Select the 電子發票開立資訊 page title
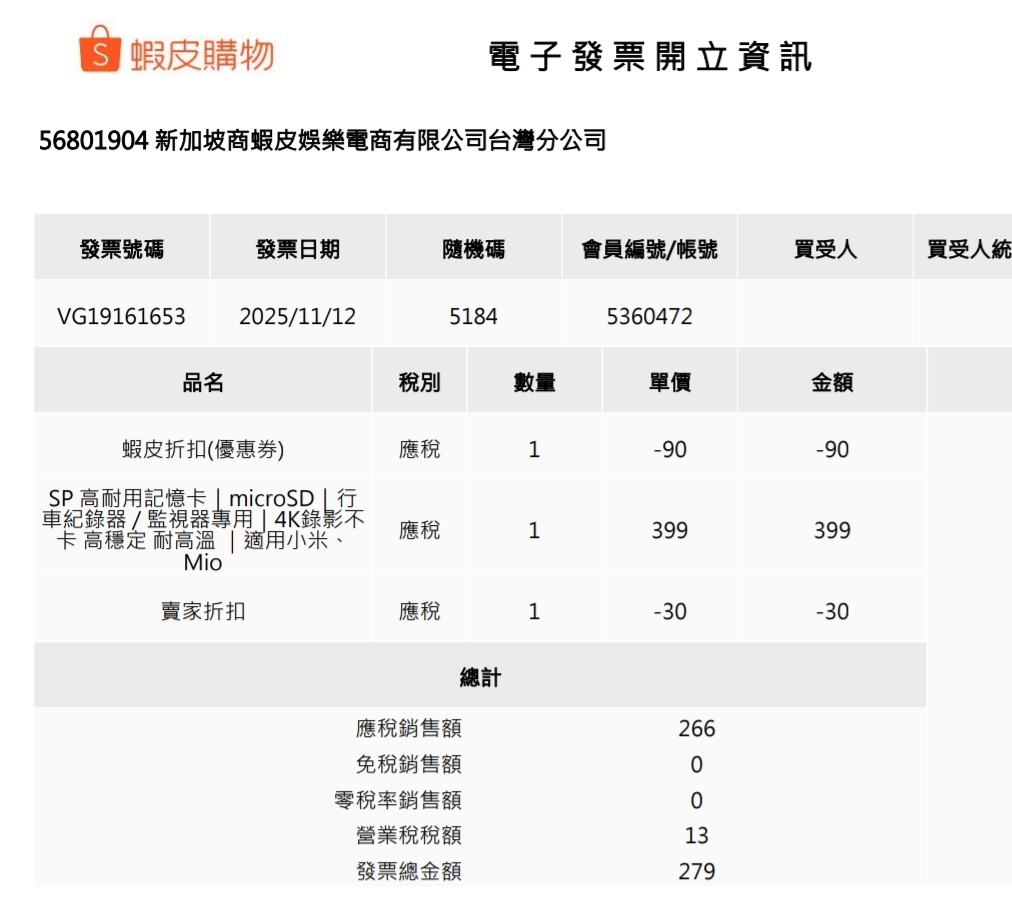The image size is (1012, 907). [650, 57]
